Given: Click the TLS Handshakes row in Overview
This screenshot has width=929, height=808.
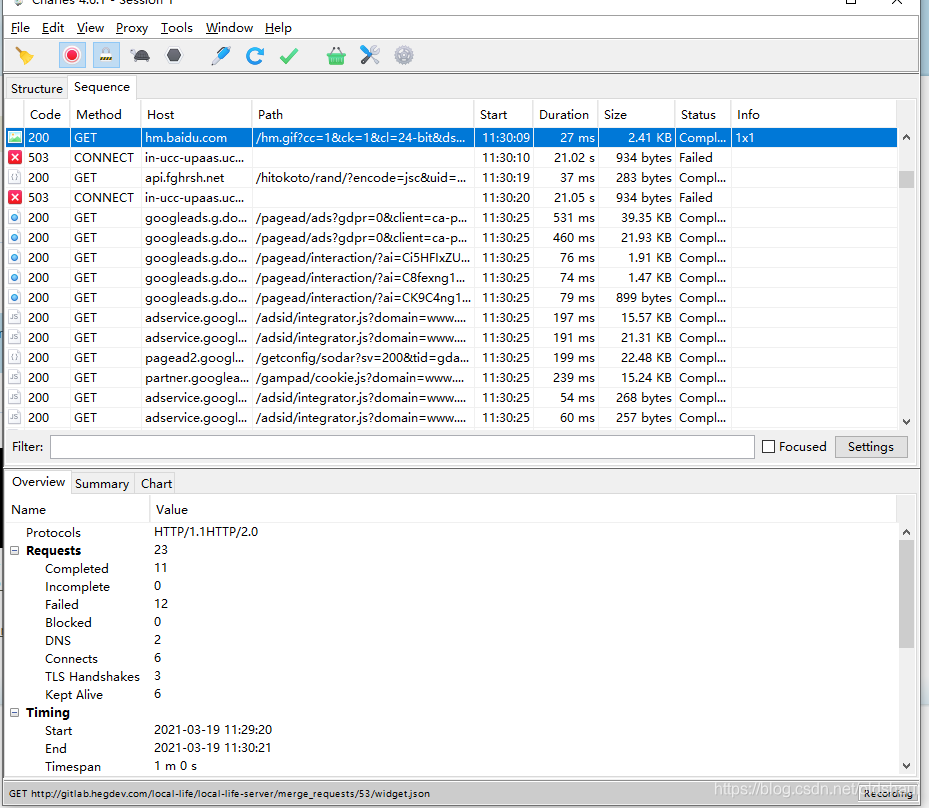Looking at the screenshot, I should pos(450,676).
